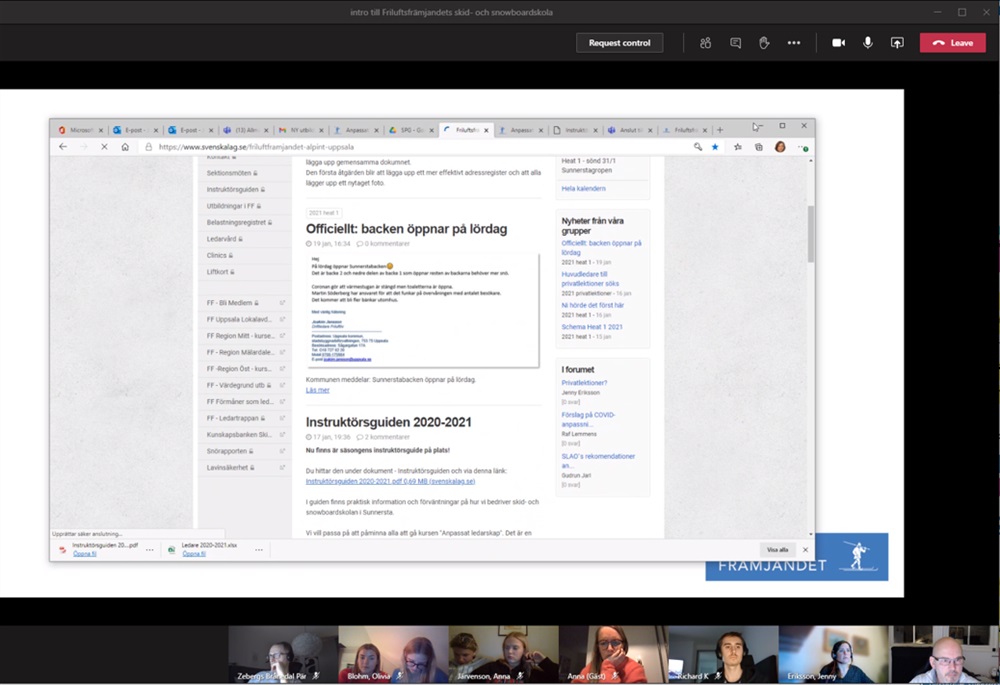This screenshot has width=1000, height=685.
Task: Open a new browser tab with plus
Action: 720,130
